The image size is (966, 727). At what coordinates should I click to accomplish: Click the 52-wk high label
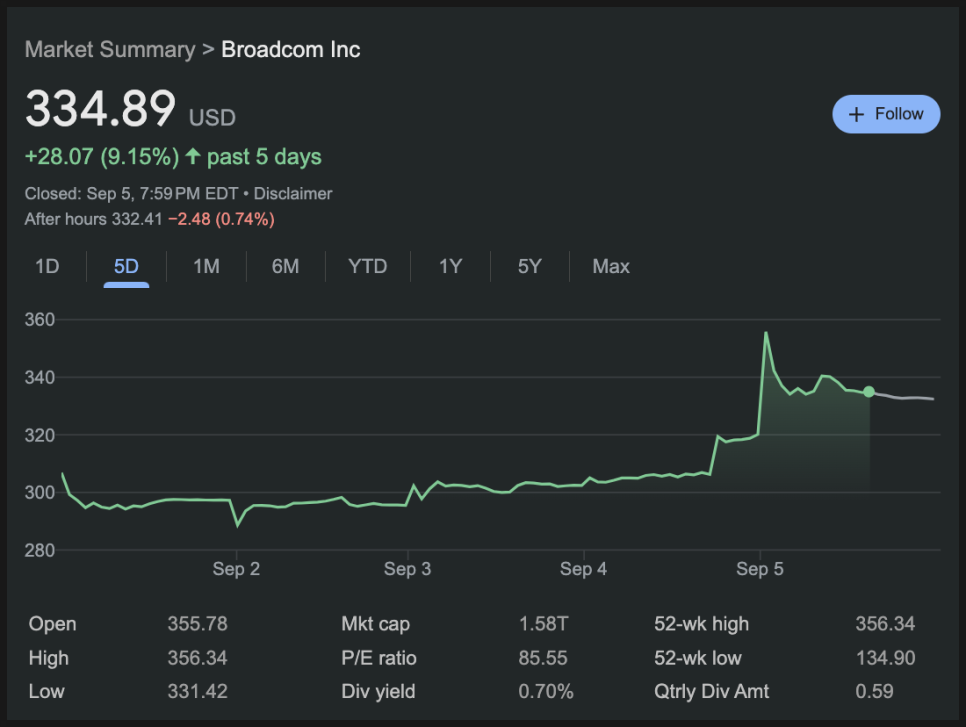pos(702,623)
